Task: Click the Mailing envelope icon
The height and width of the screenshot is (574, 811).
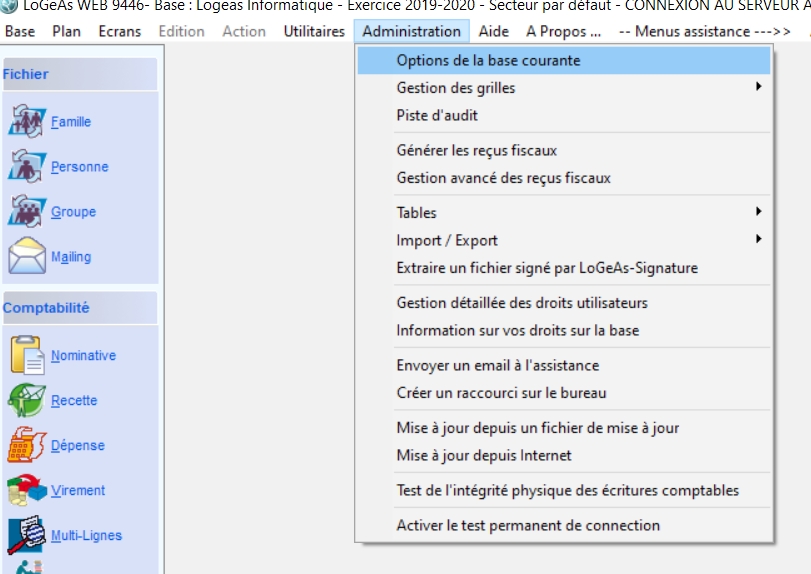Action: click(27, 256)
